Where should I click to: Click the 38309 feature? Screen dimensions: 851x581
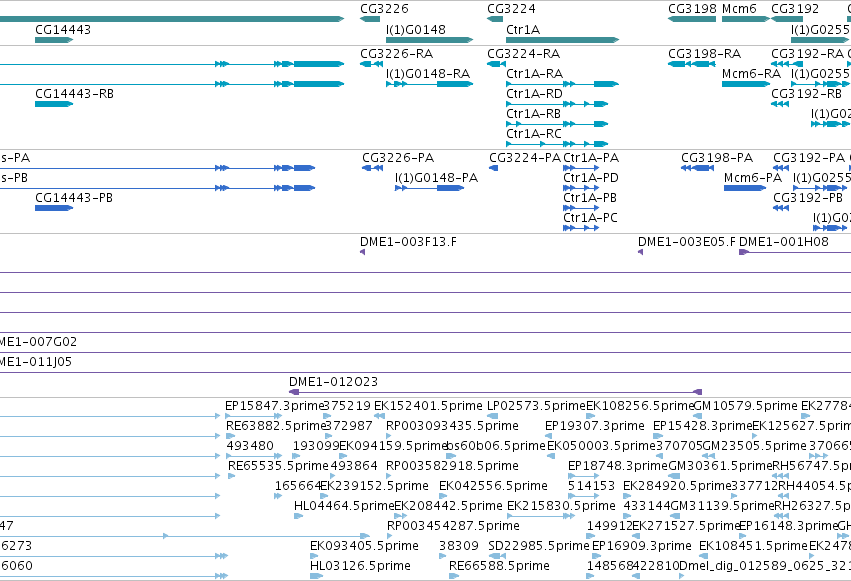(442, 556)
